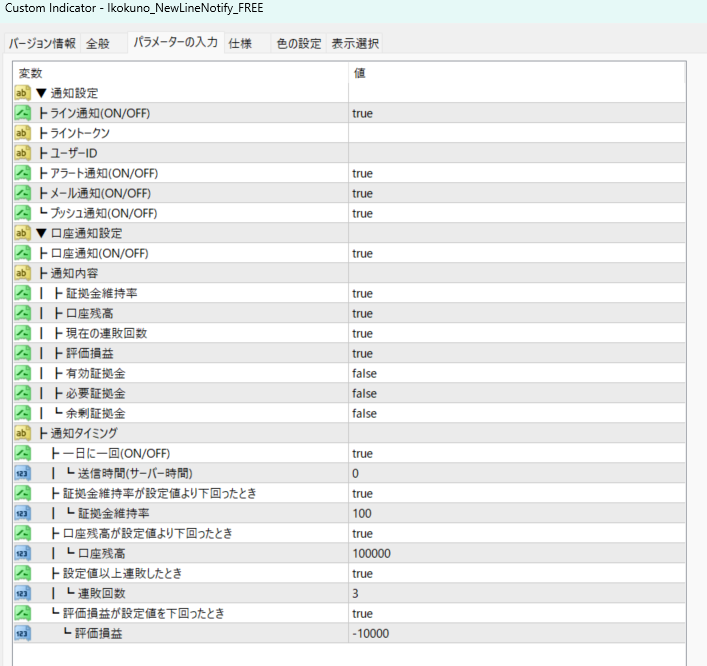Switch to the 全般 tab
The width and height of the screenshot is (707, 666).
tap(104, 43)
